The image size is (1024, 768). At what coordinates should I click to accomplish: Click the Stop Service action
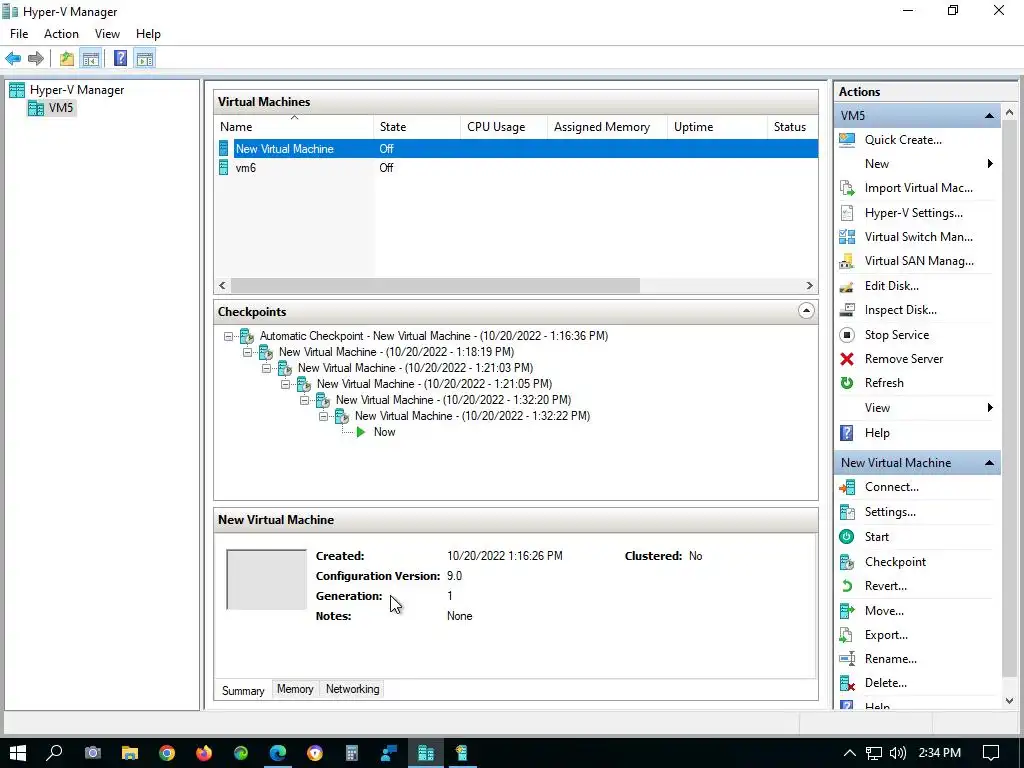click(x=897, y=335)
